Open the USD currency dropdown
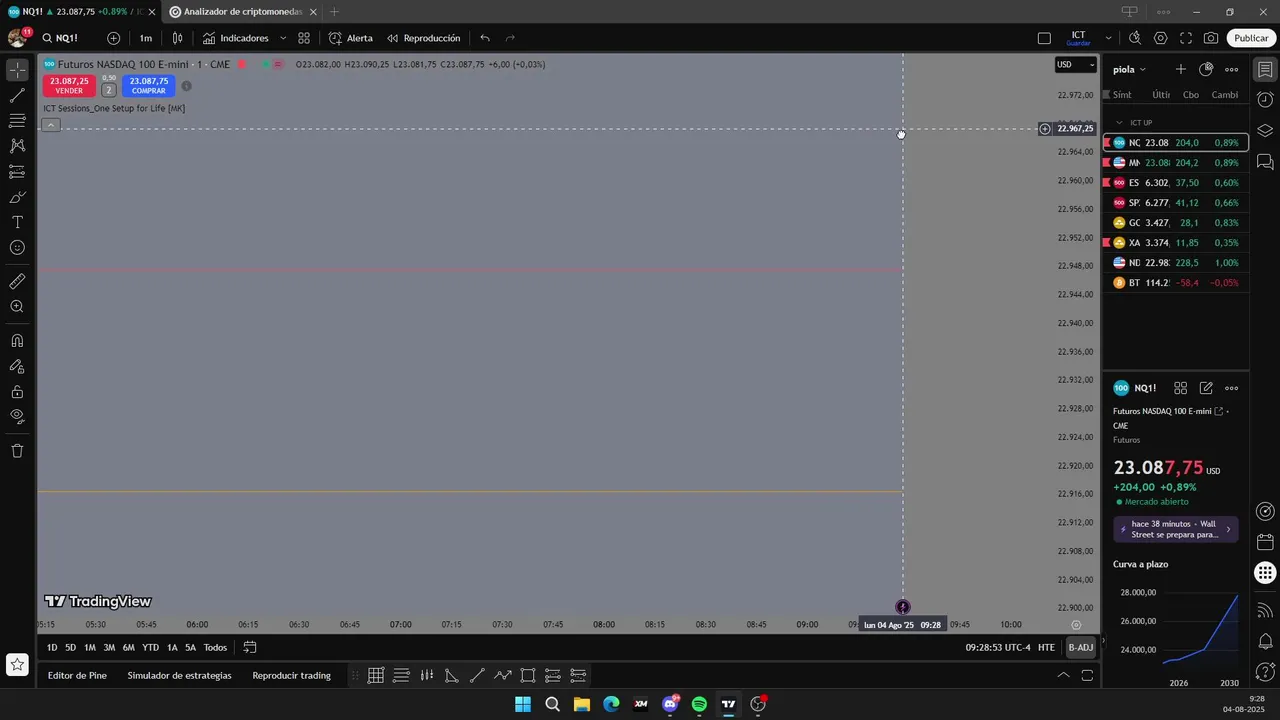1280x720 pixels. pyautogui.click(x=1076, y=65)
